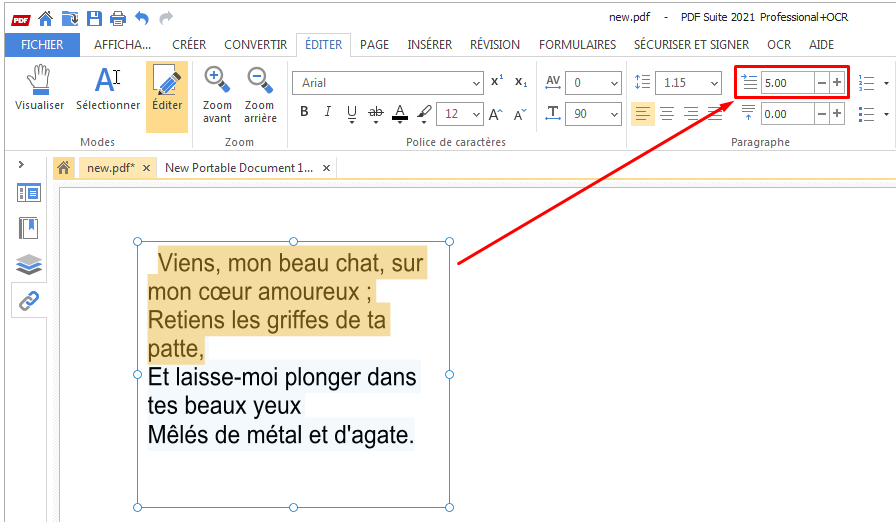Apply superscript to the selected text
This screenshot has width=896, height=522.
click(x=497, y=83)
